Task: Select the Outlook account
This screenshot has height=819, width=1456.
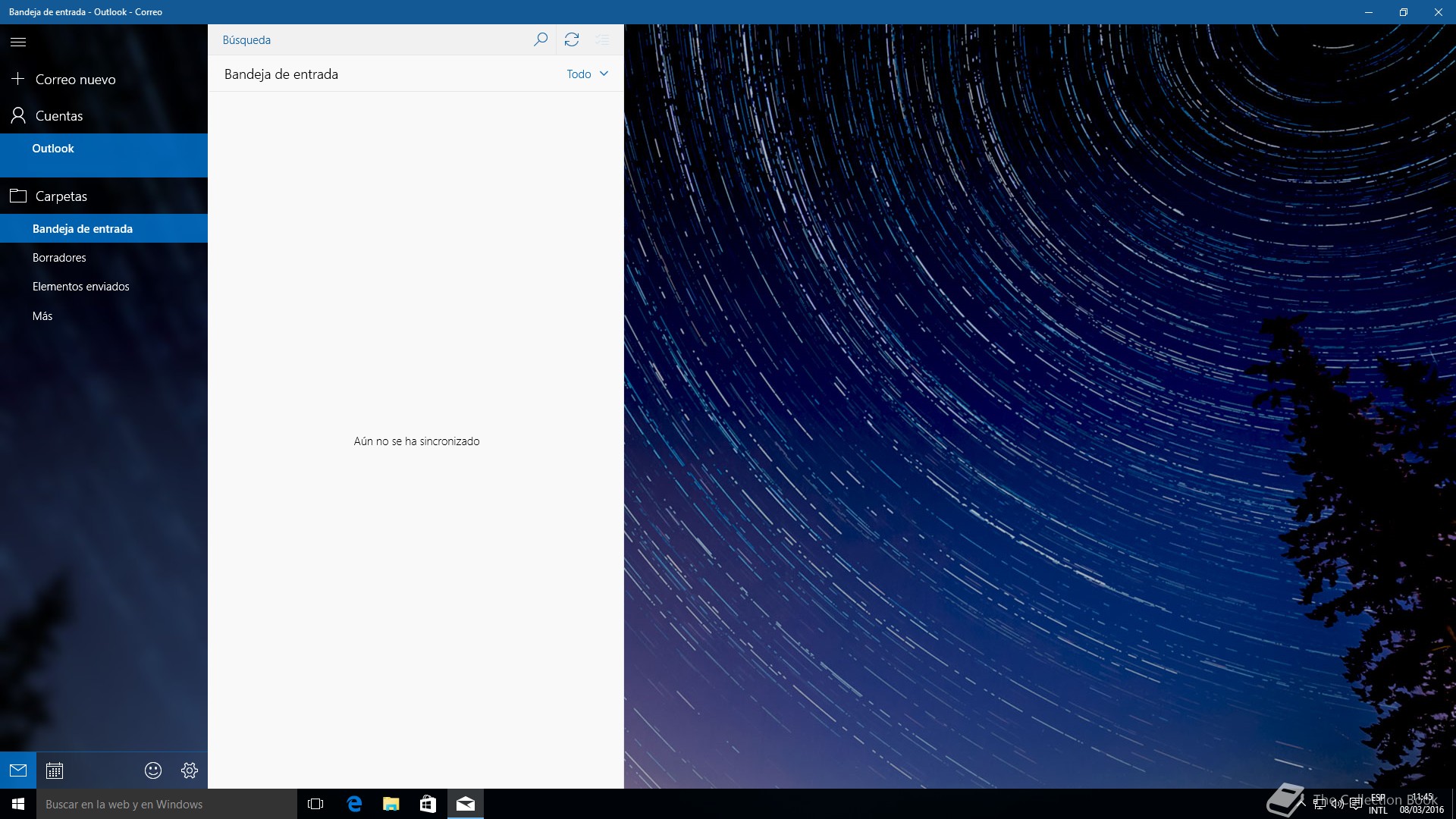Action: coord(104,155)
